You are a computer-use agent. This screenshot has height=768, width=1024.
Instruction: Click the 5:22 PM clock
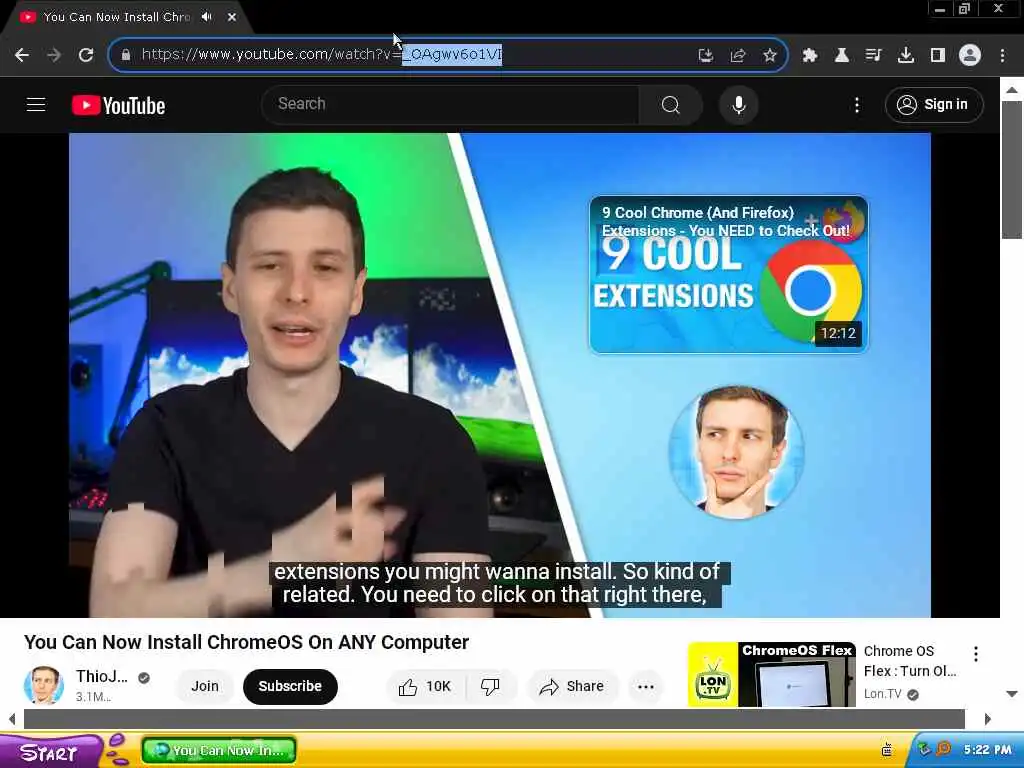[x=987, y=750]
